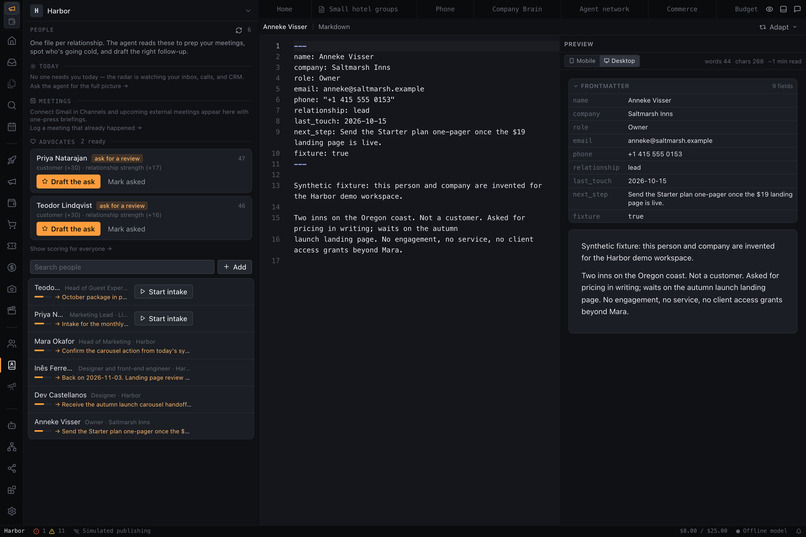The height and width of the screenshot is (537, 806).
Task: Open the Budget tab
Action: 745,9
